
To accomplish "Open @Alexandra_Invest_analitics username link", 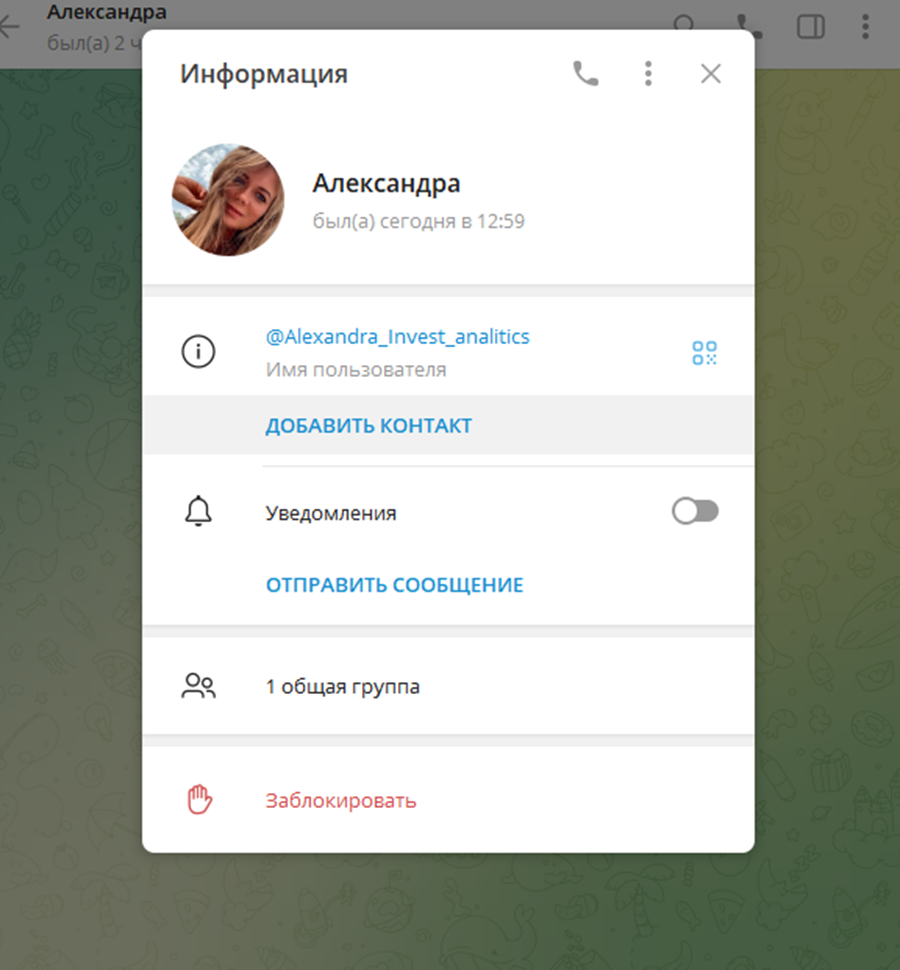I will tap(397, 337).
